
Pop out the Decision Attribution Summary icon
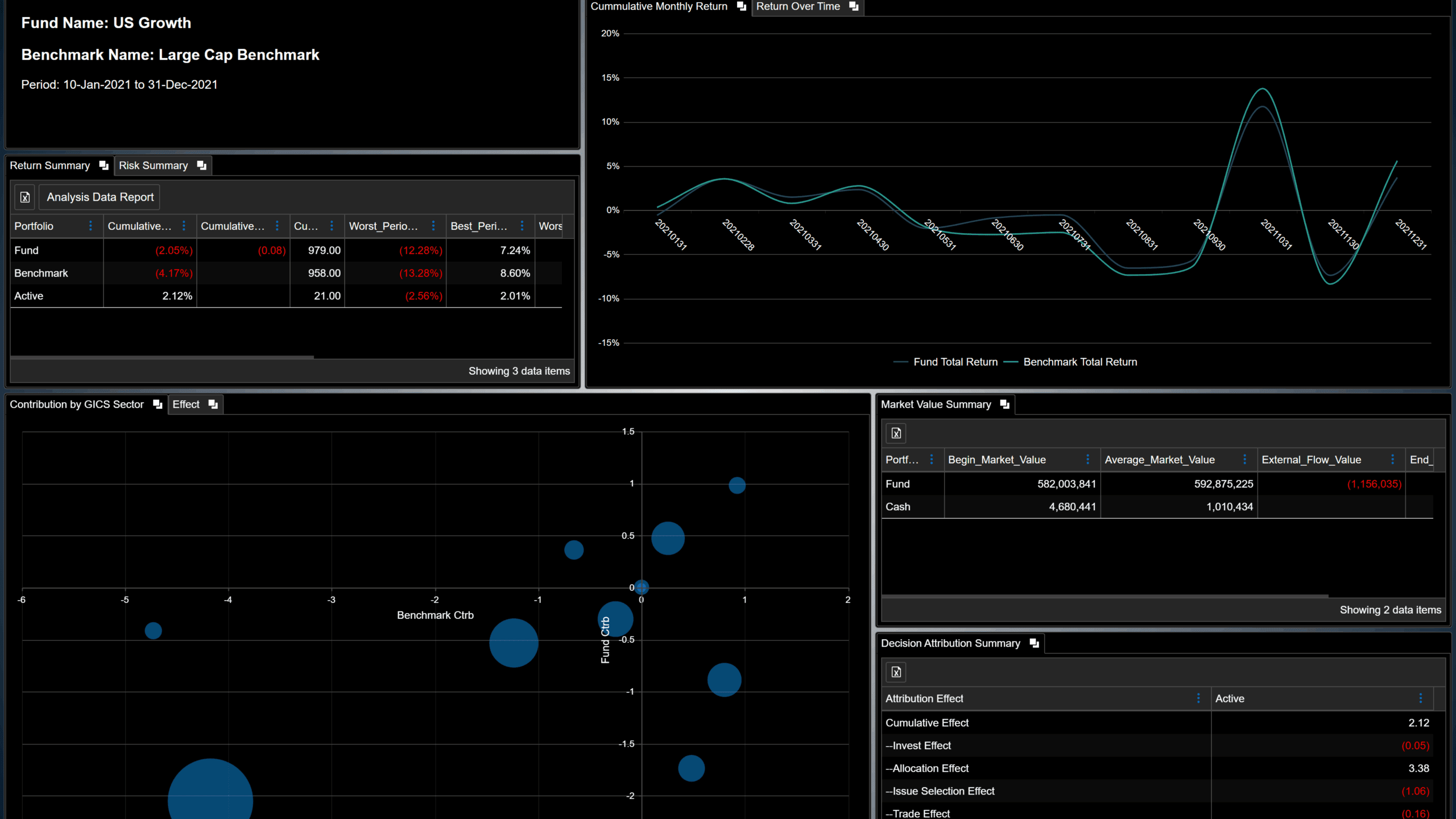[1034, 643]
